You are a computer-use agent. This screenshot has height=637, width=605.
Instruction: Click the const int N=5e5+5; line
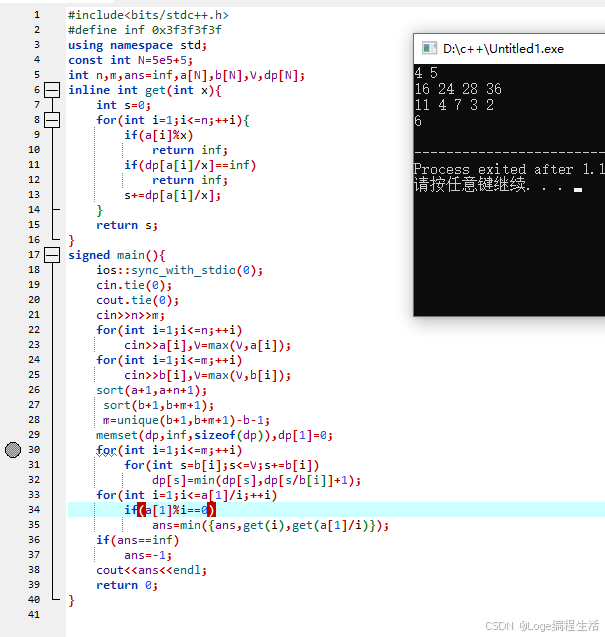(x=130, y=60)
